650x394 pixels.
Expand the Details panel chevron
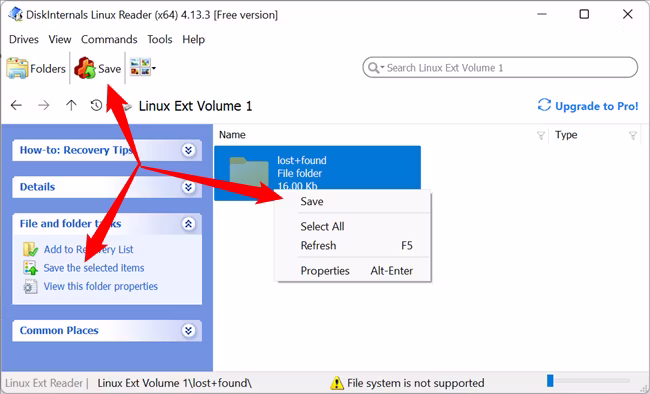pyautogui.click(x=188, y=187)
